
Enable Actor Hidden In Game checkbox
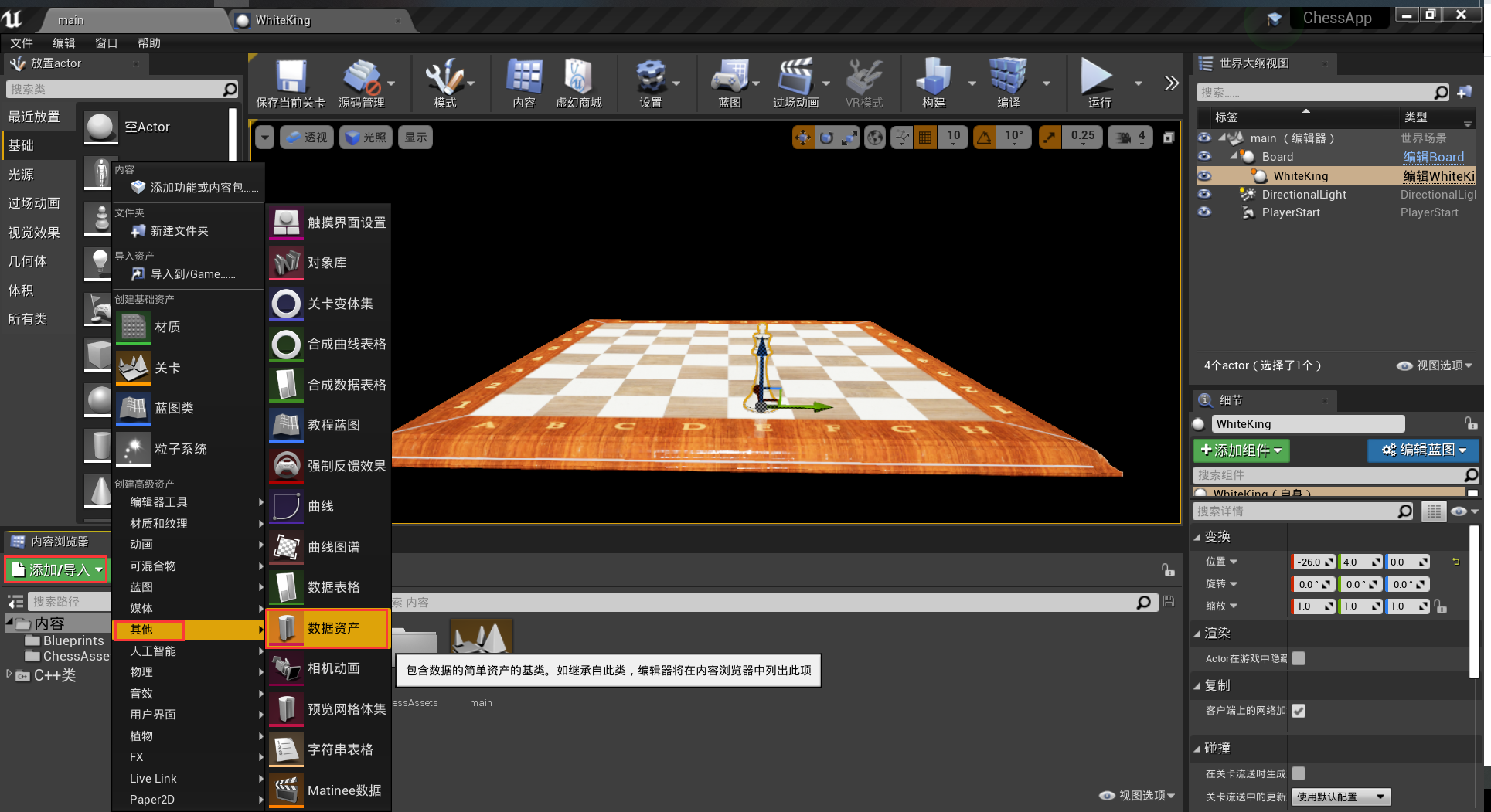tap(1299, 658)
